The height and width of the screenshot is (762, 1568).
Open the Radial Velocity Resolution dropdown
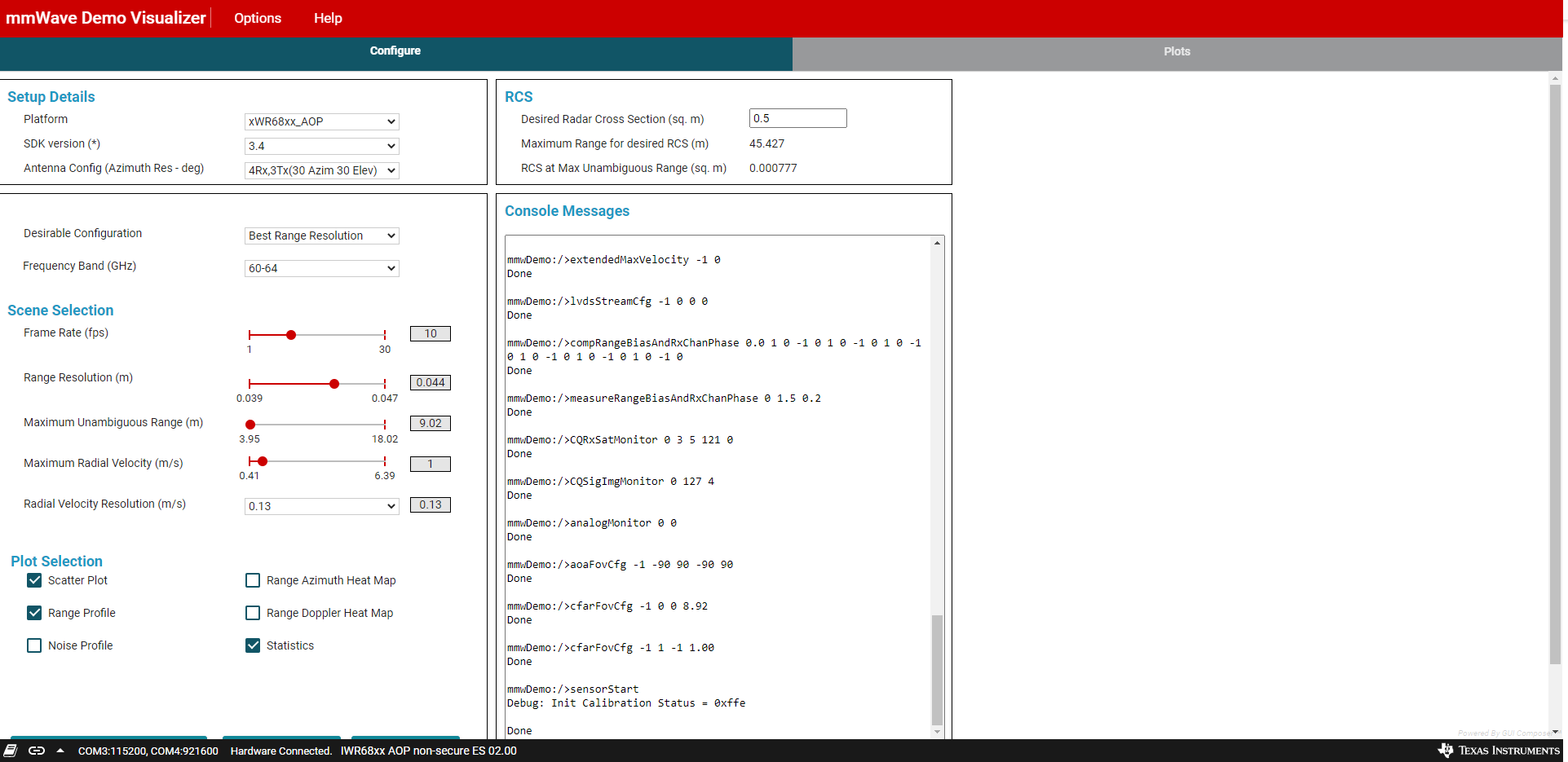pos(322,506)
